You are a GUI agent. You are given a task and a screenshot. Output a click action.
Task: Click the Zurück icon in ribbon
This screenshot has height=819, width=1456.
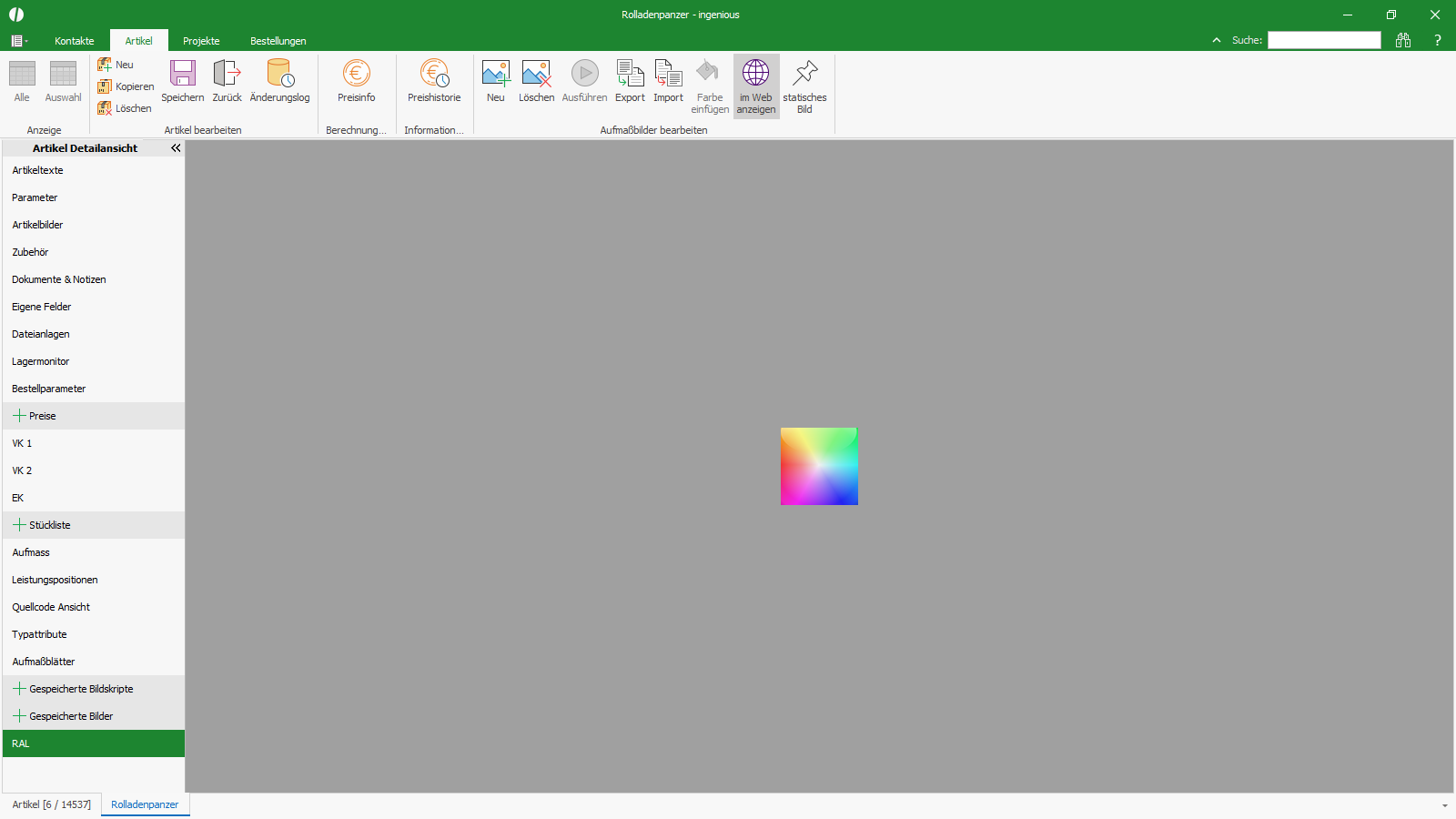227,74
